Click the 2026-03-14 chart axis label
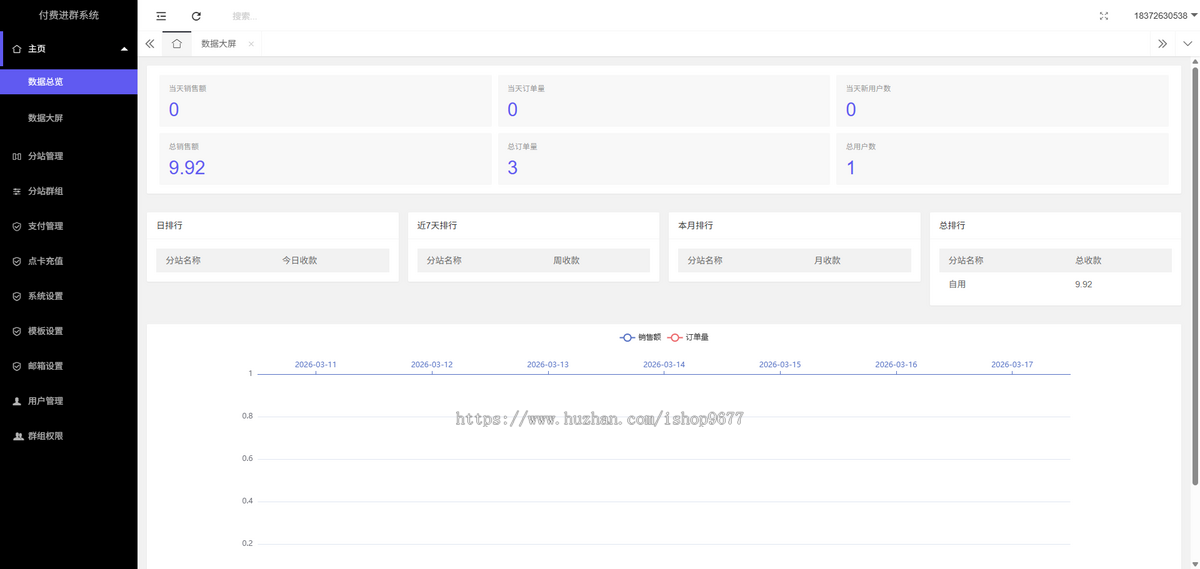This screenshot has height=569, width=1200. click(664, 364)
